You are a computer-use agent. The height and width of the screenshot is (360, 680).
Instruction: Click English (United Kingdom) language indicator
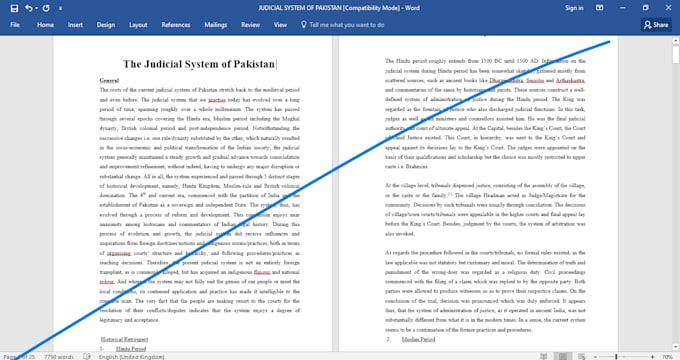131,357
